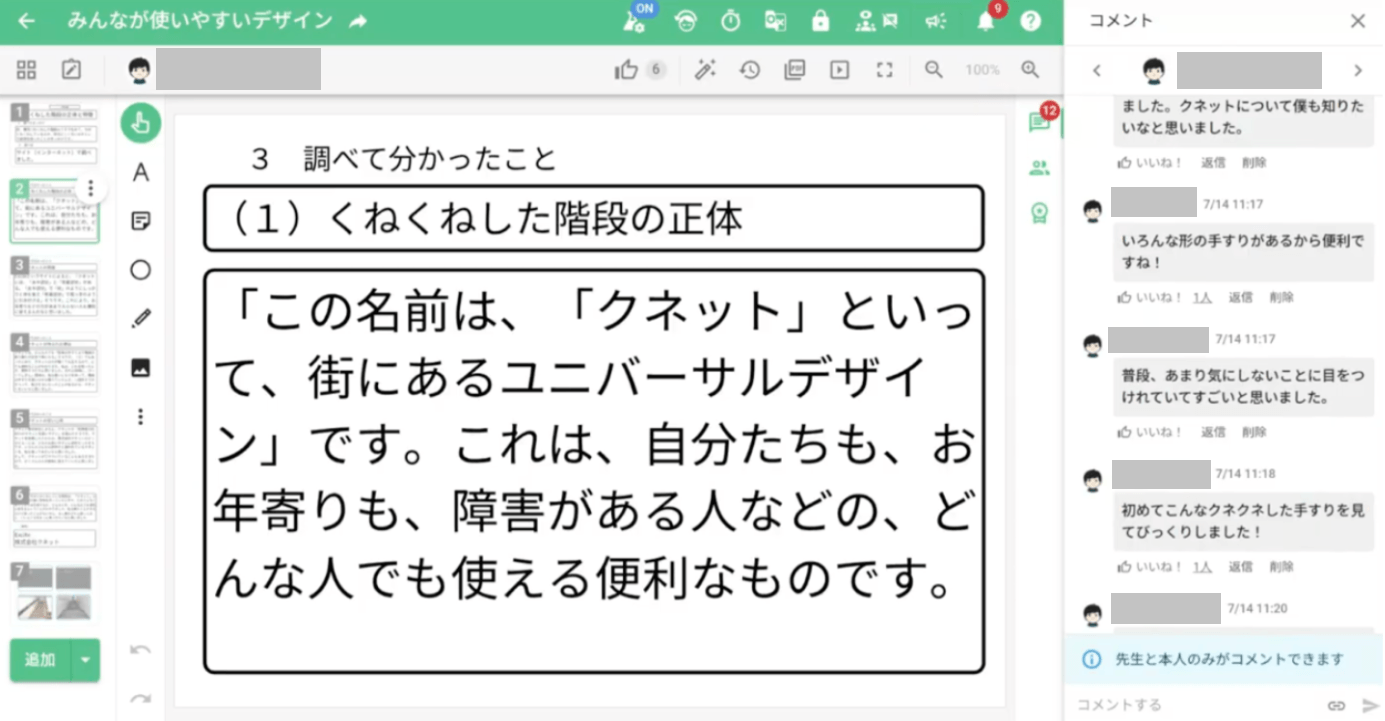Viewport: 1385px width, 721px height.
Task: Open comments panel tab with 12 badge
Action: coord(1039,122)
